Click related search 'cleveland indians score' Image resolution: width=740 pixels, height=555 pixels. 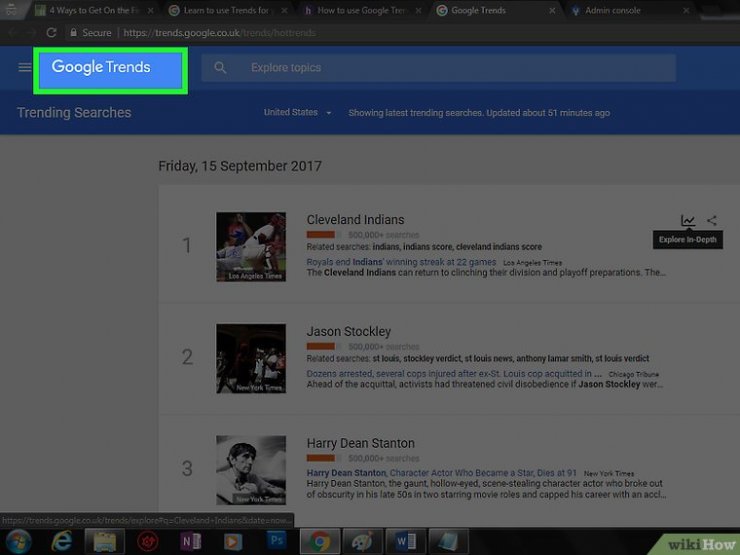pos(499,247)
